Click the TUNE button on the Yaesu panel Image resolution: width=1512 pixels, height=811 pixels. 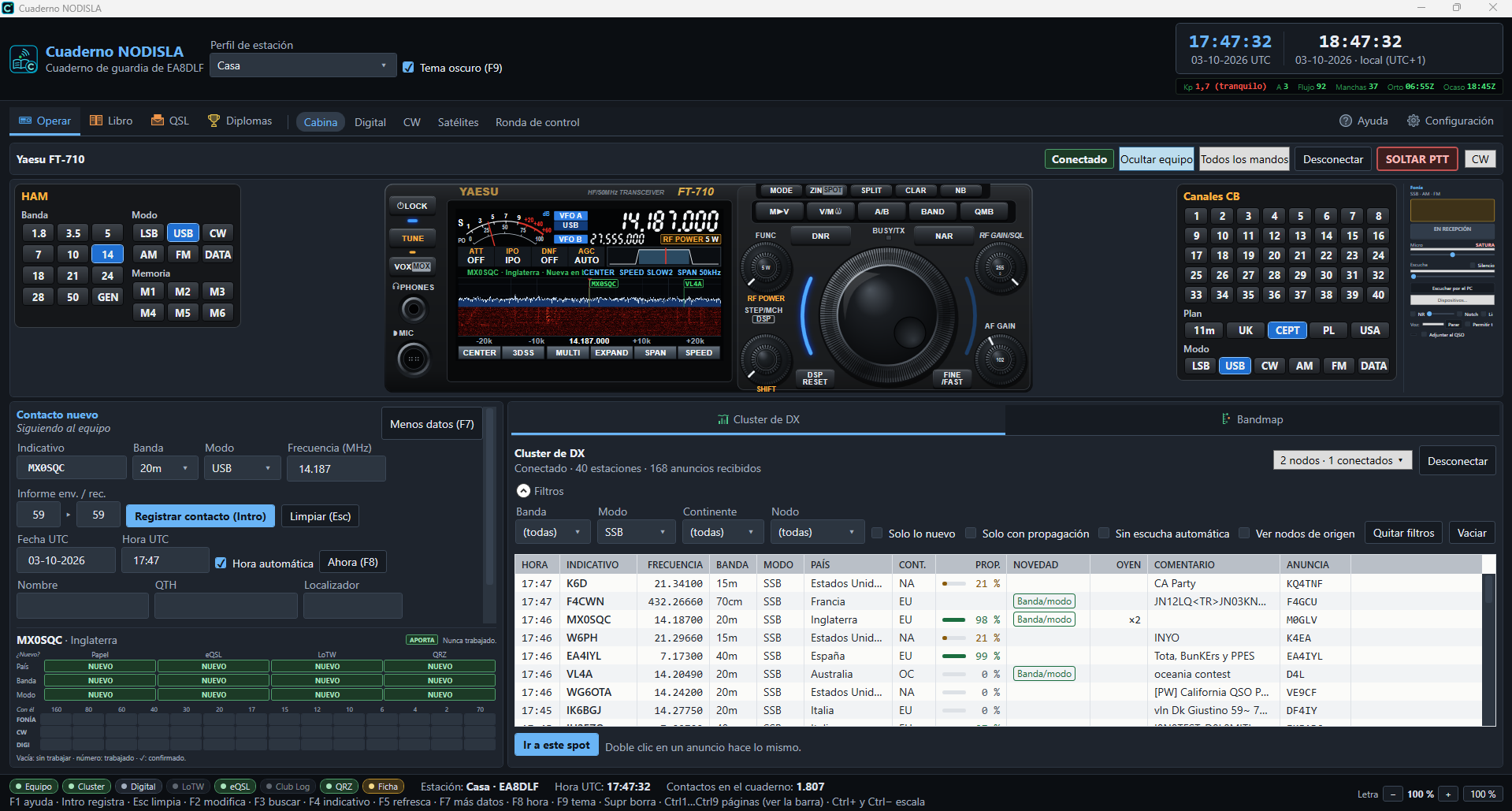pos(413,238)
